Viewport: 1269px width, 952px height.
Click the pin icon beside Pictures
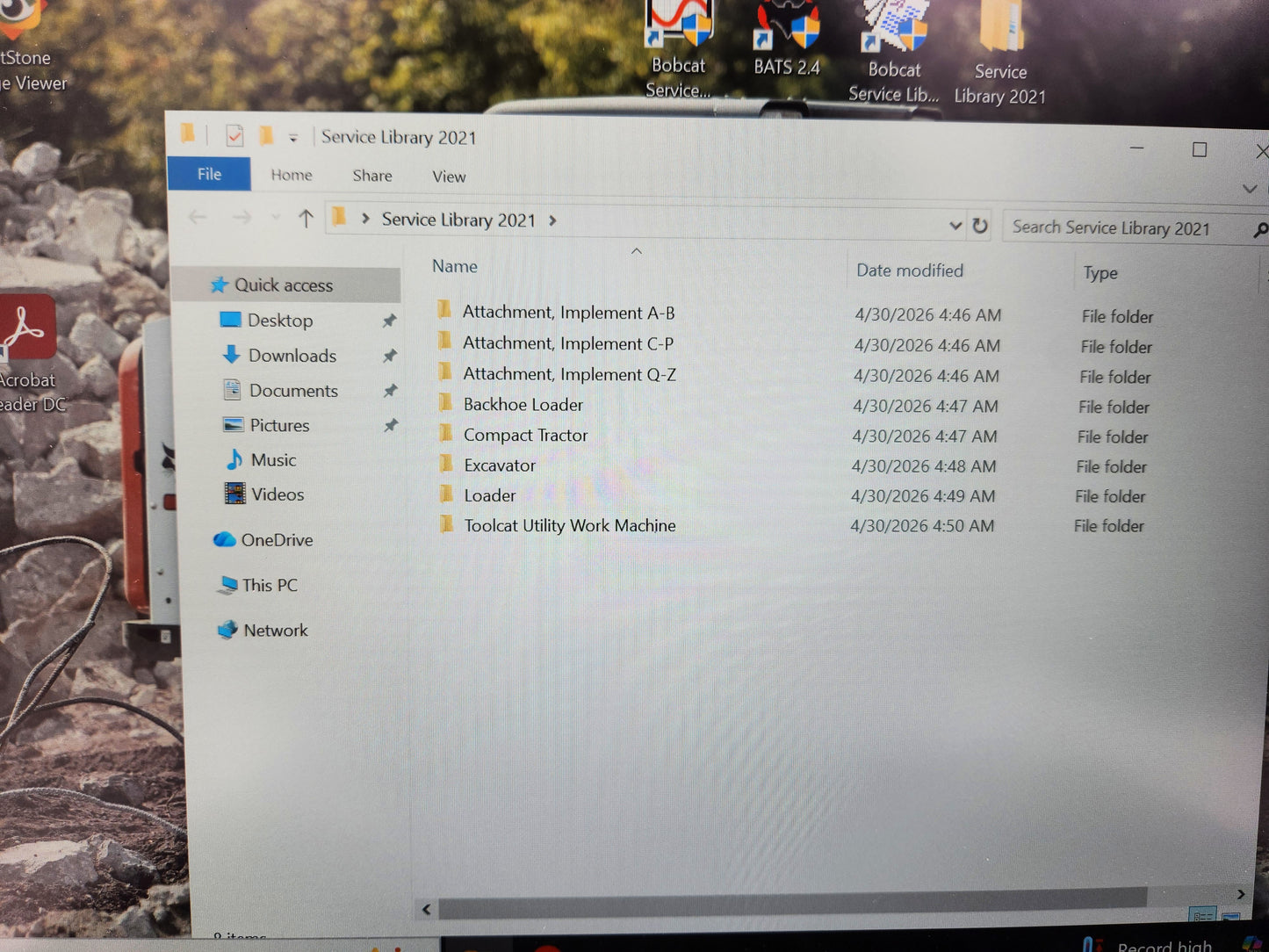pos(391,425)
